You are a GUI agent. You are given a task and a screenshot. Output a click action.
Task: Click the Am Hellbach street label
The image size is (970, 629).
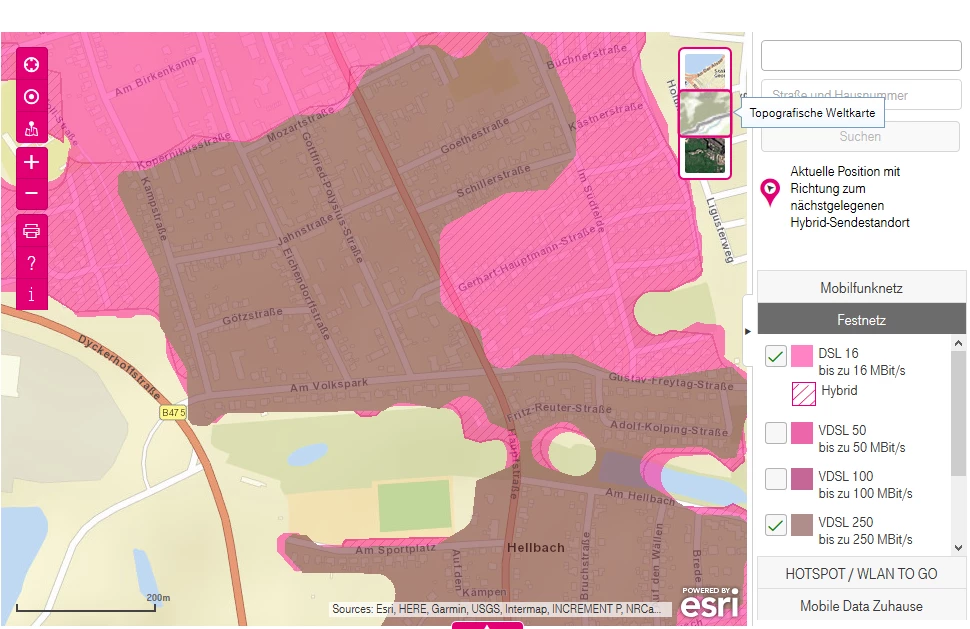click(640, 497)
